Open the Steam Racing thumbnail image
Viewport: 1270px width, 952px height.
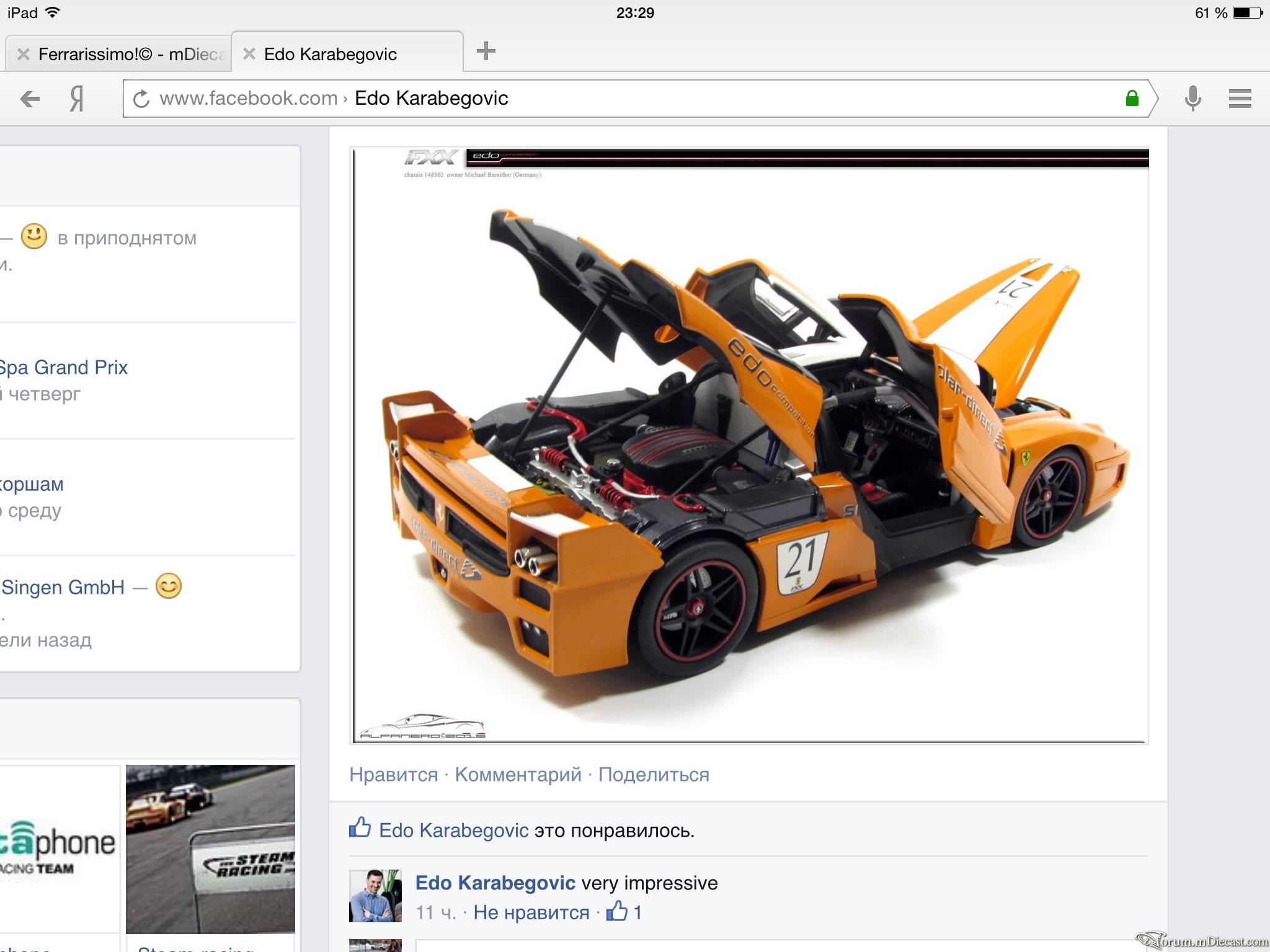(x=210, y=849)
